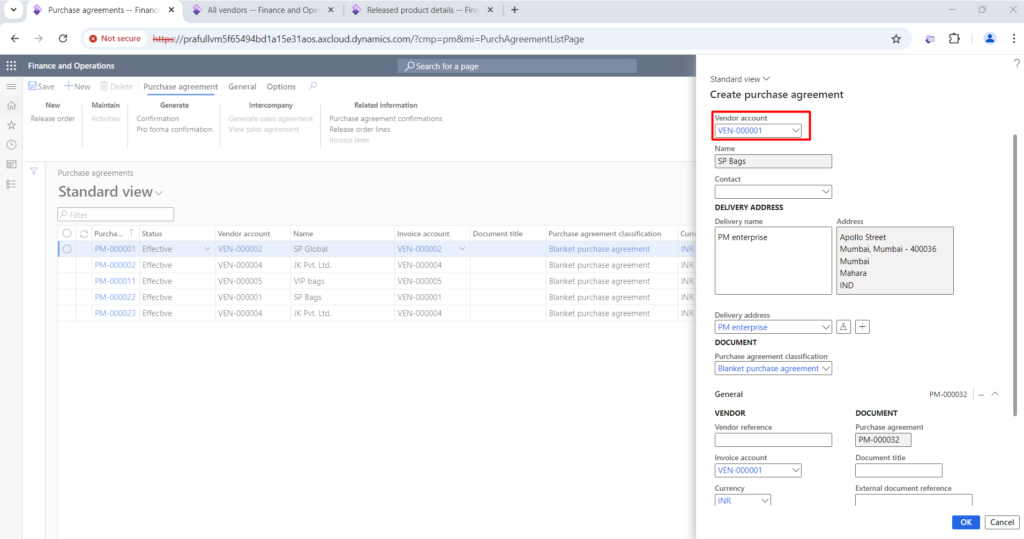
Task: Click Confirmation under Generate
Action: tap(157, 118)
